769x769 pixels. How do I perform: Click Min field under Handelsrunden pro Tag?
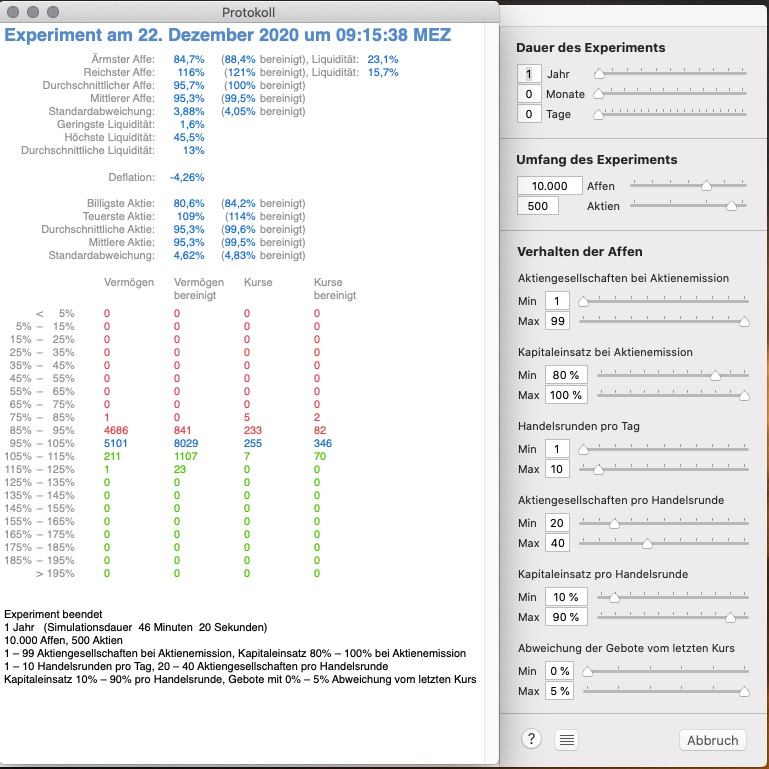pyautogui.click(x=557, y=449)
